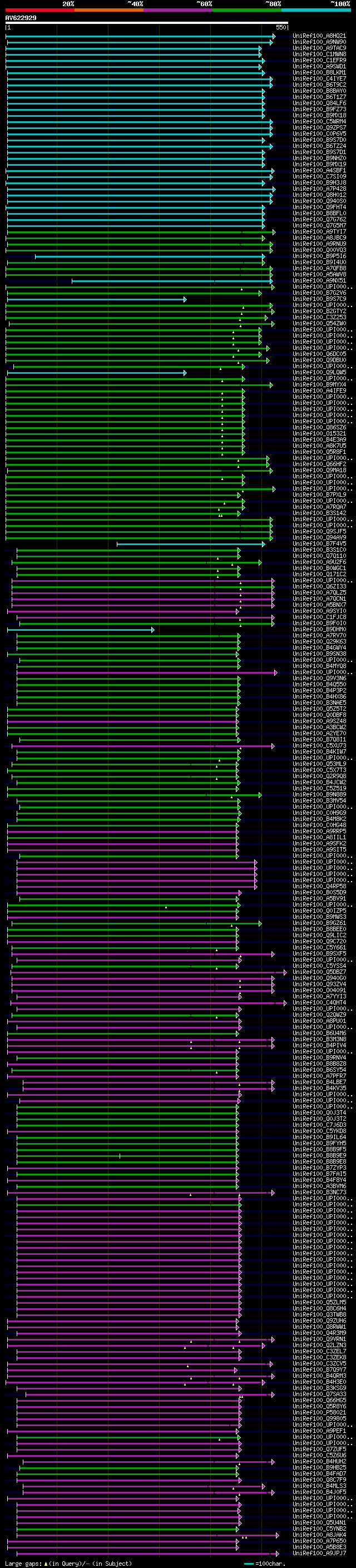Click UniRef100_Q6ZI33 label
Screen dimensions: 356x1568
click(319, 587)
